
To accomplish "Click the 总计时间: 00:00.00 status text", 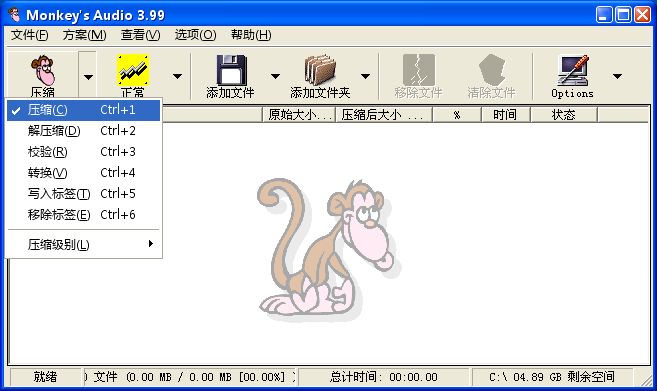I will click(384, 377).
